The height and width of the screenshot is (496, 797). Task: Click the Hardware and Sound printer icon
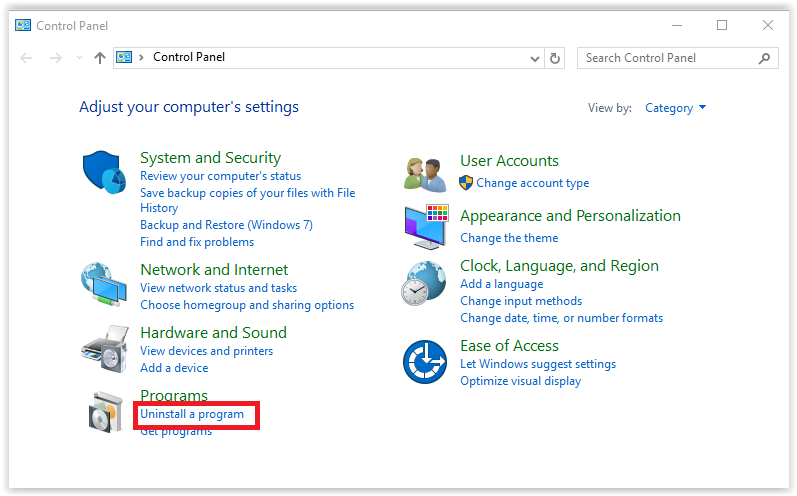pyautogui.click(x=103, y=348)
